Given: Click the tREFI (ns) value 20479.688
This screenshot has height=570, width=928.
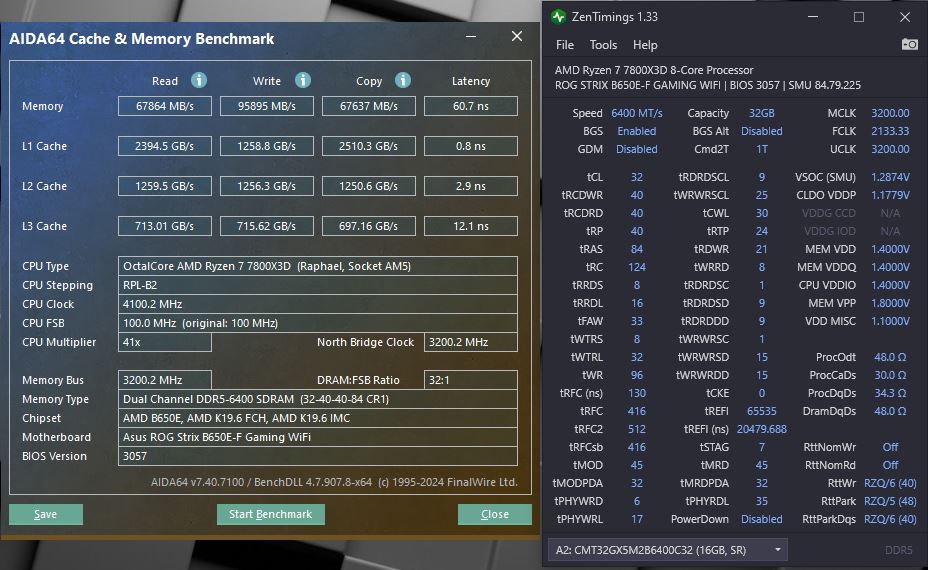Looking at the screenshot, I should [x=762, y=429].
